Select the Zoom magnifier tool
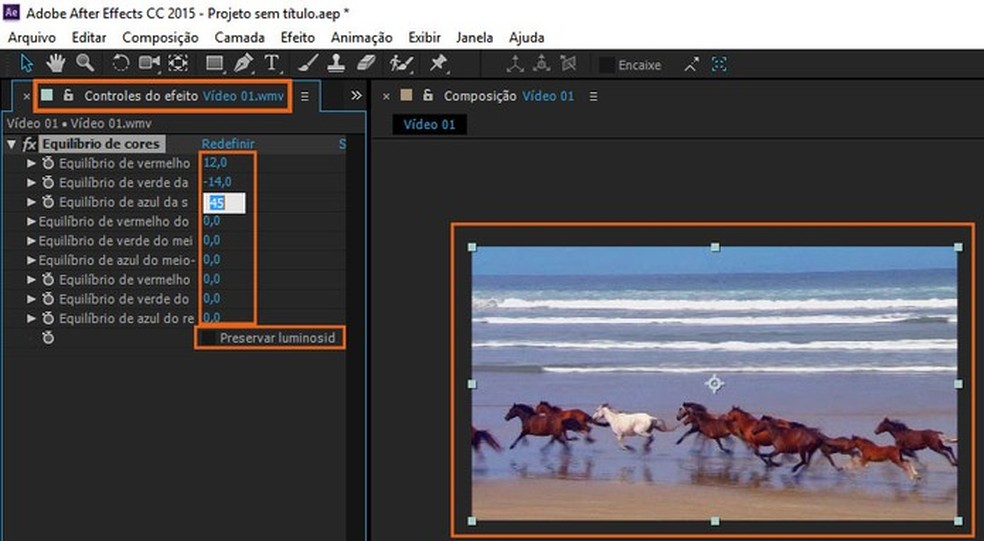The height and width of the screenshot is (541, 984). (85, 63)
